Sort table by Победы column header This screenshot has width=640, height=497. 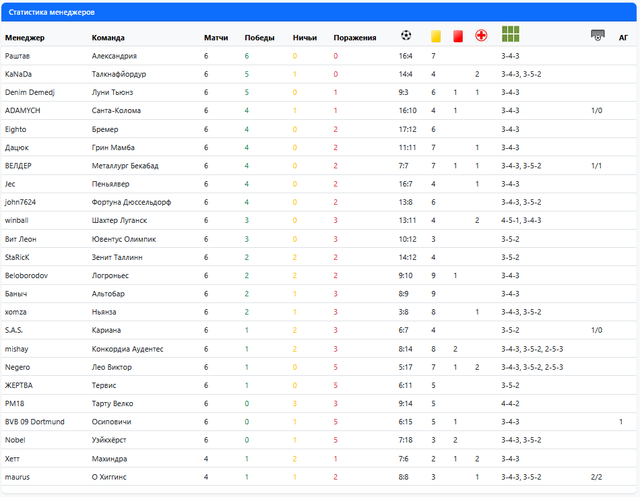coord(260,38)
